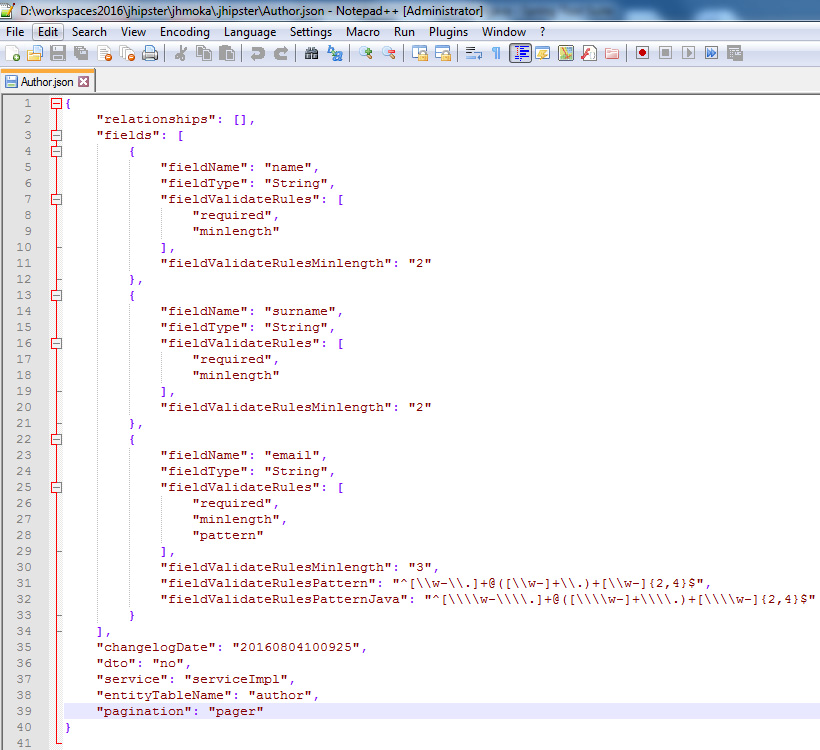The height and width of the screenshot is (750, 820).
Task: Click the Save All toolbar icon
Action: click(81, 53)
